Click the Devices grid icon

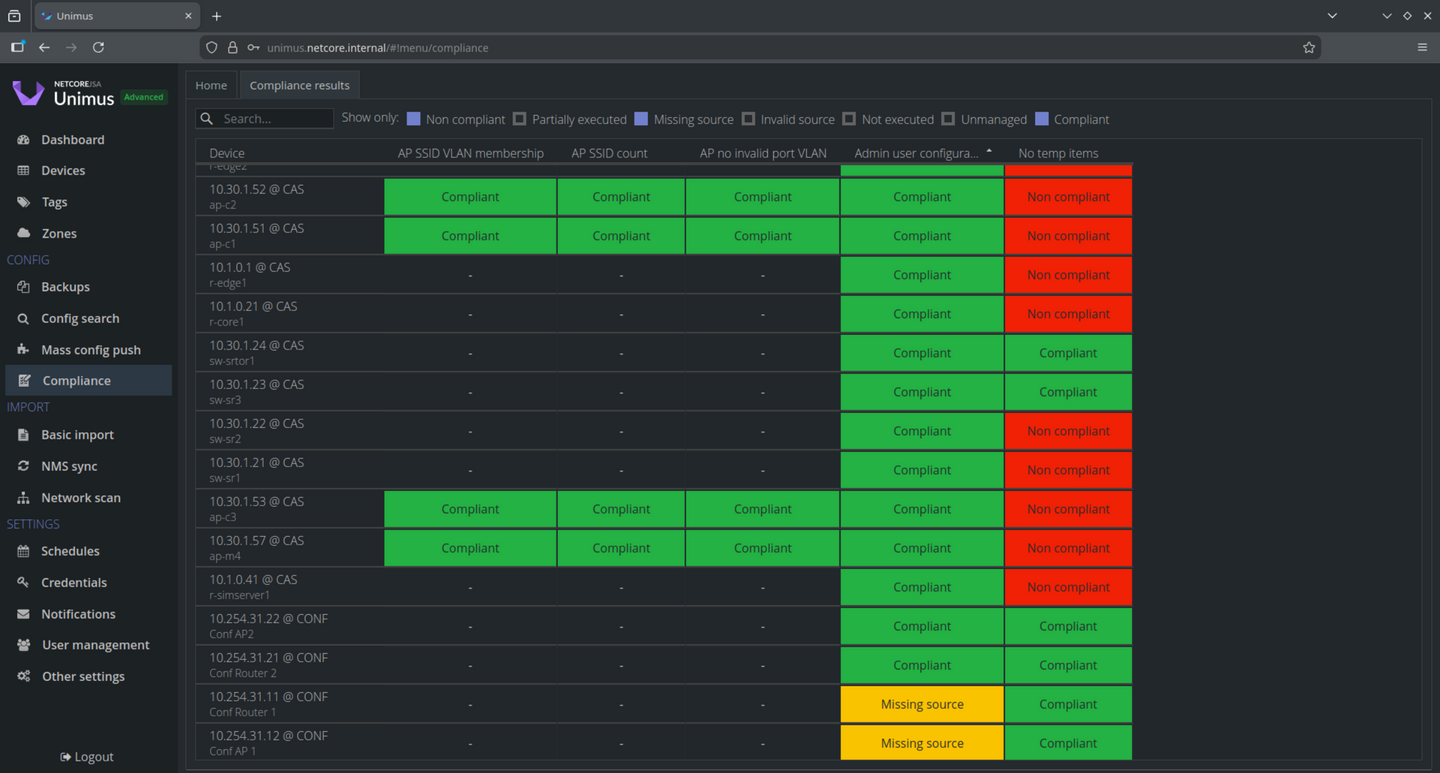pos(24,171)
